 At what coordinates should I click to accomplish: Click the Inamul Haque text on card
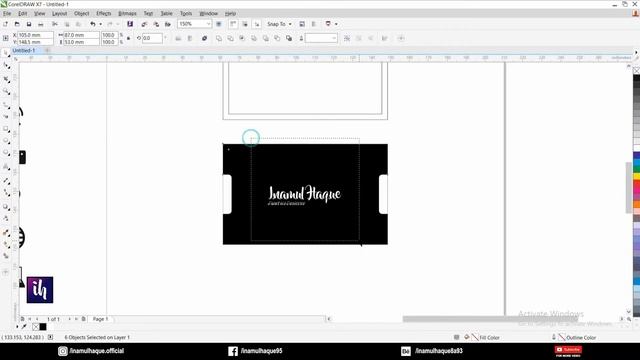[304, 193]
